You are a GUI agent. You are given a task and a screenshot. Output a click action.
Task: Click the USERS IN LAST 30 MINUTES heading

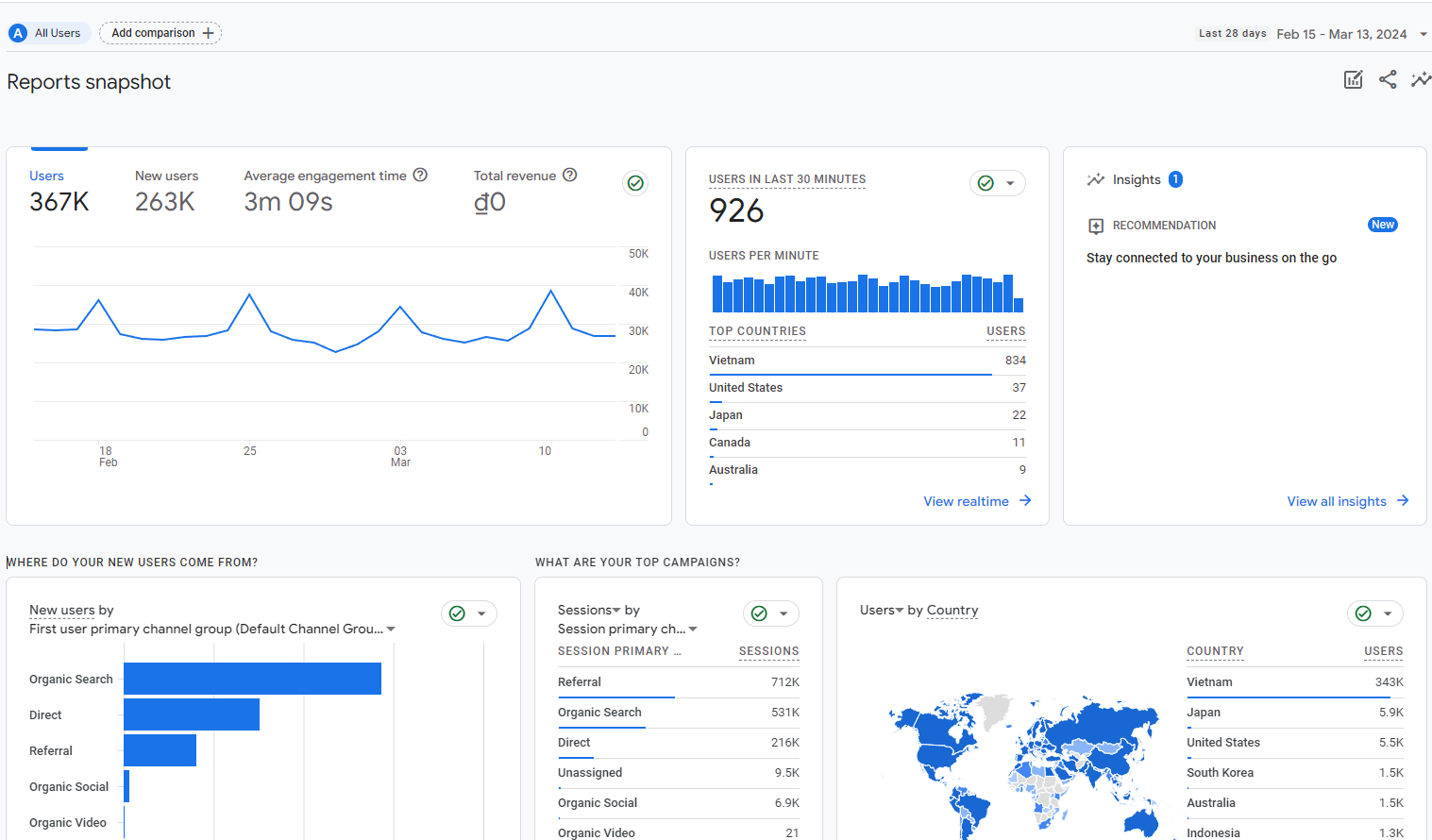click(787, 179)
